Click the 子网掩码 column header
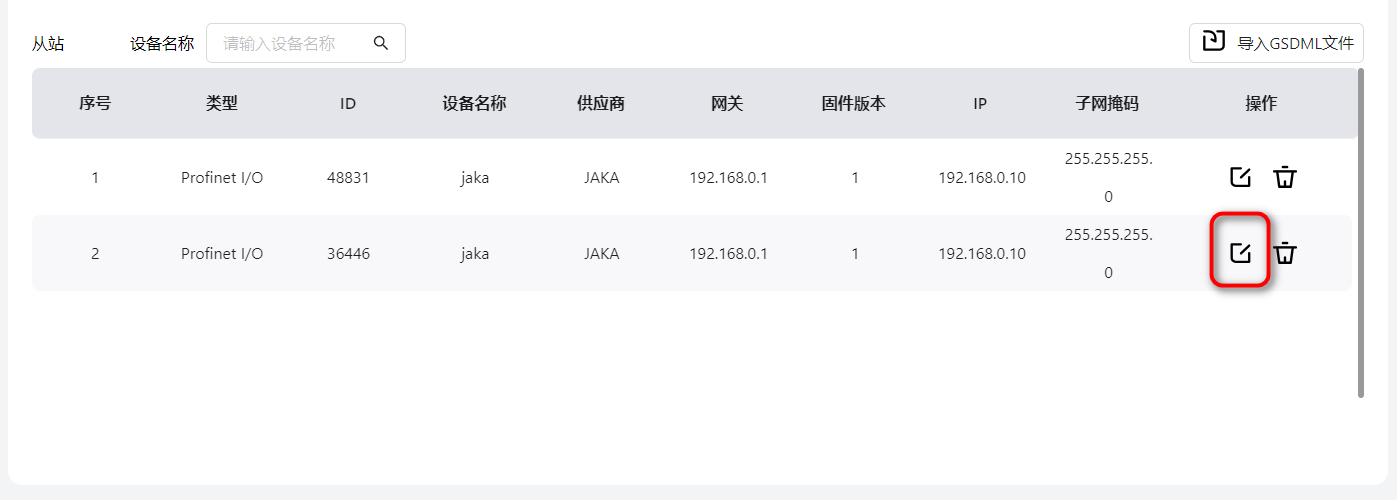The image size is (1397, 500). point(1107,103)
